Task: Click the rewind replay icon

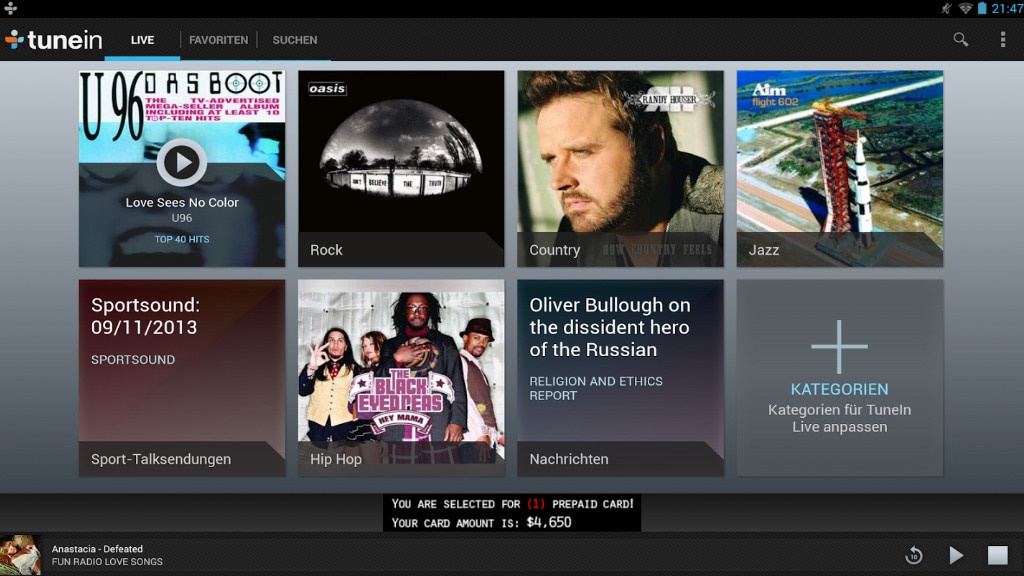Action: 913,555
